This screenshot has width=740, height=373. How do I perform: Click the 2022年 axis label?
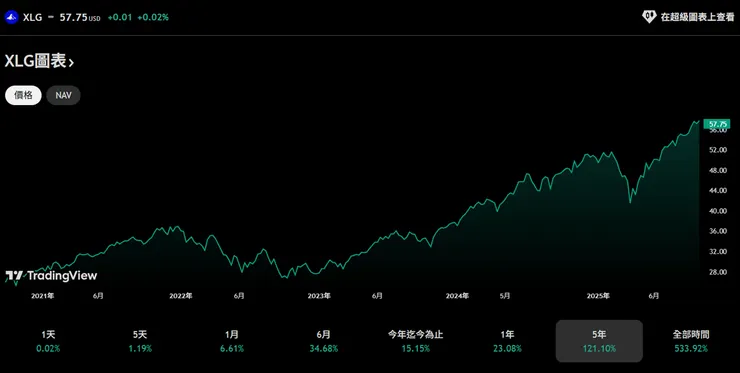click(181, 296)
